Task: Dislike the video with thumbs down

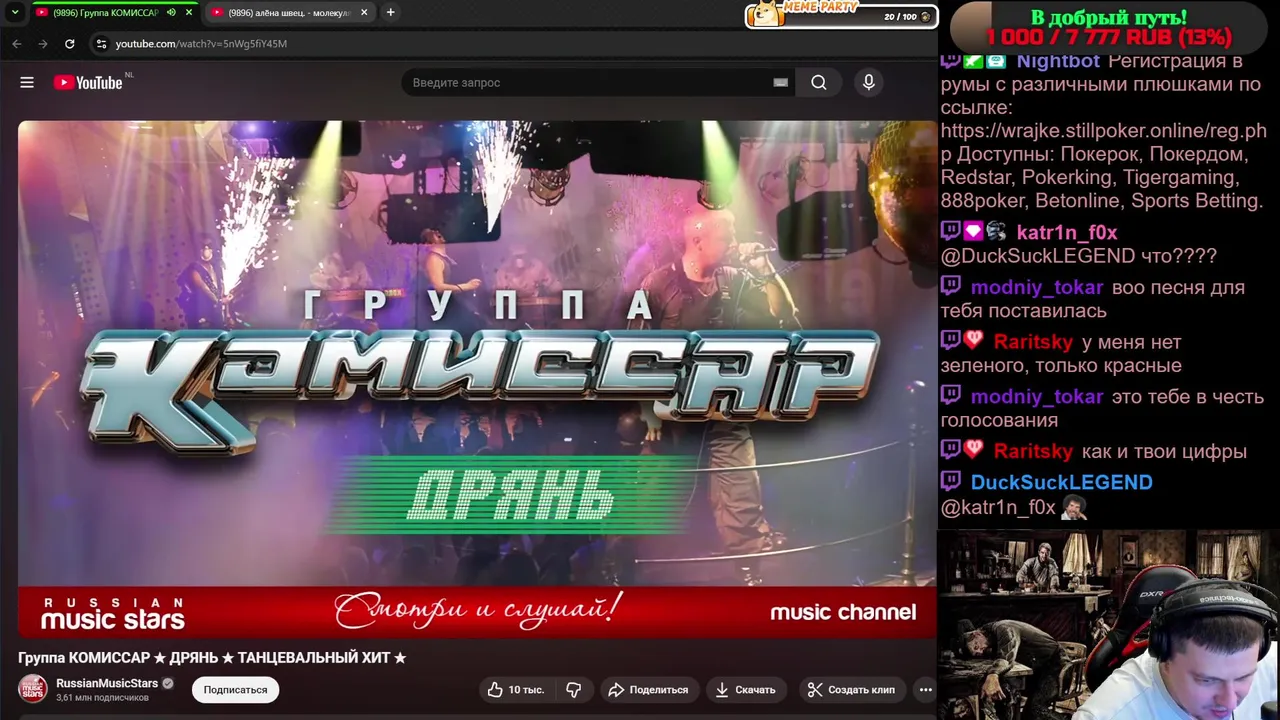Action: [574, 690]
